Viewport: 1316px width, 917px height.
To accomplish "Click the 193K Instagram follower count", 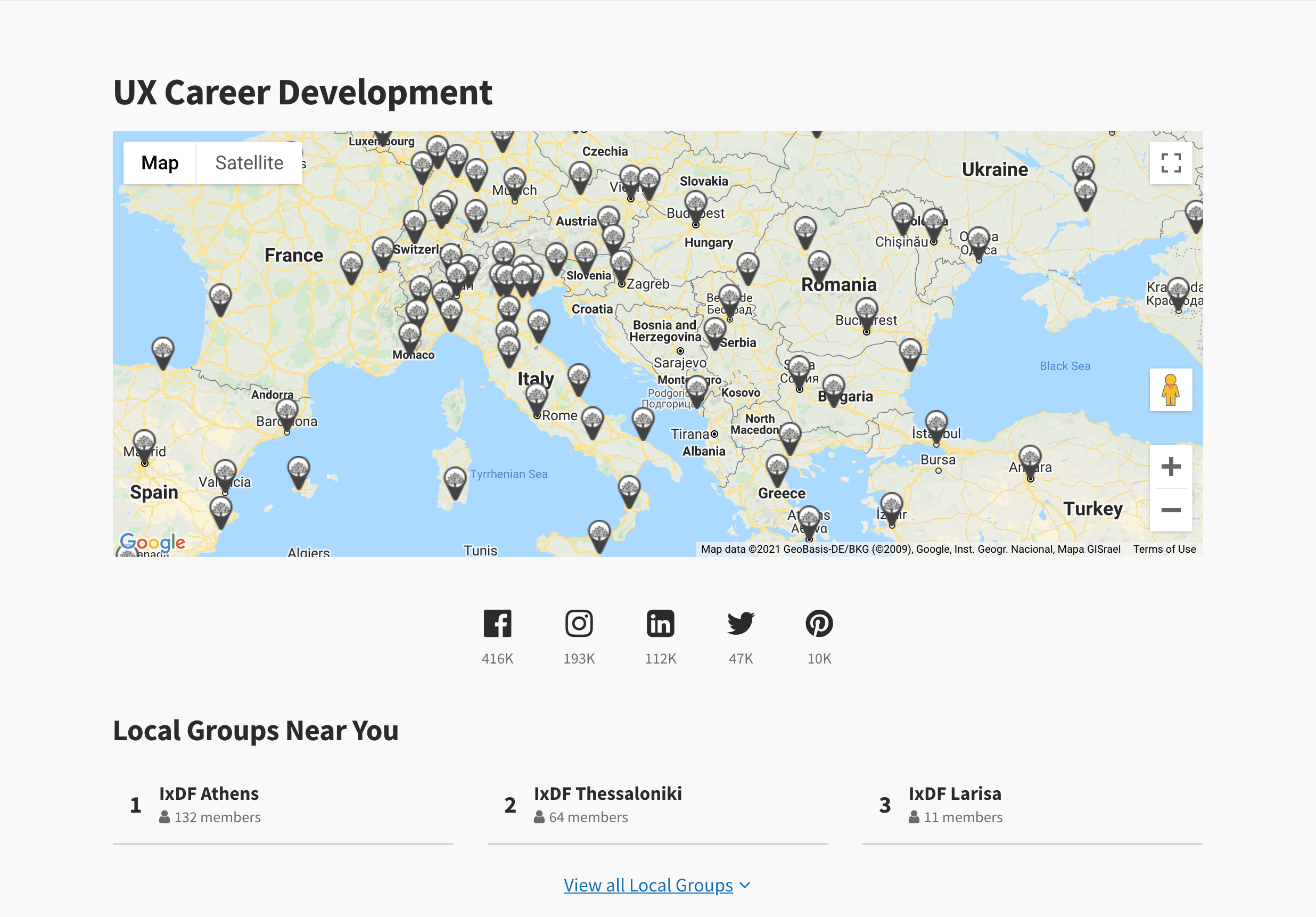I will click(x=579, y=658).
